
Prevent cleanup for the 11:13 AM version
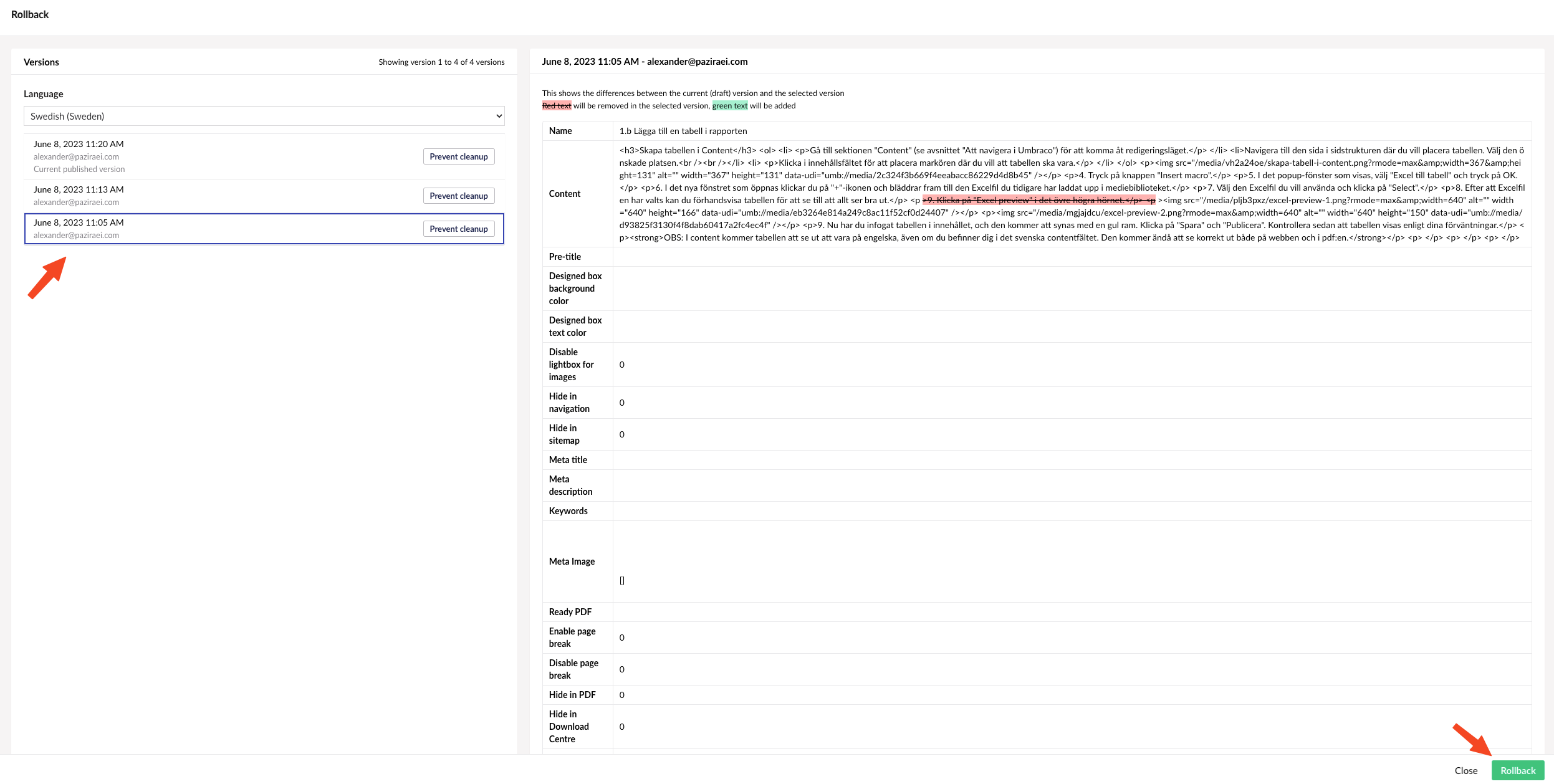point(458,196)
